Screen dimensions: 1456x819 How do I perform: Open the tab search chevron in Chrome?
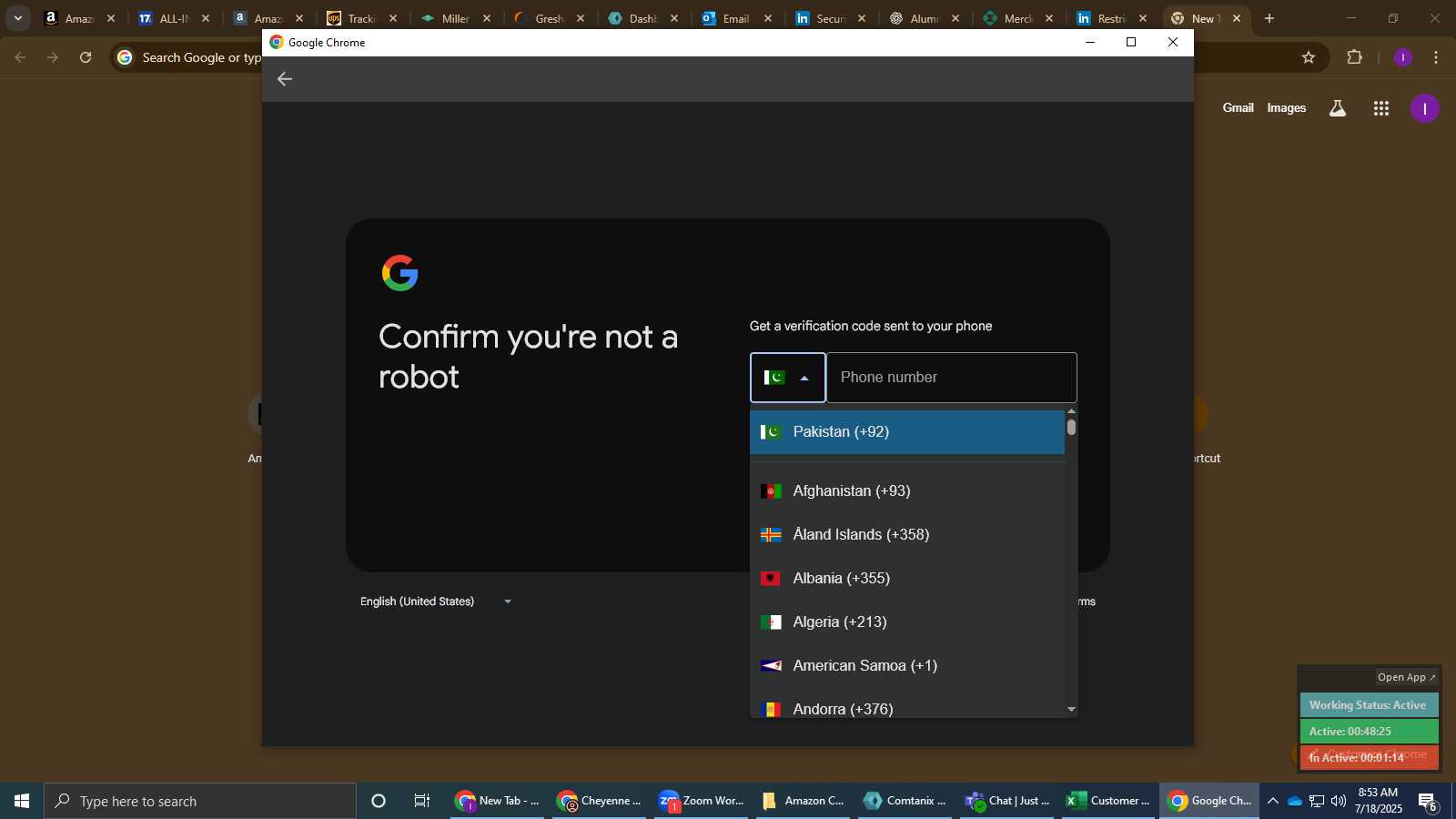[x=17, y=18]
